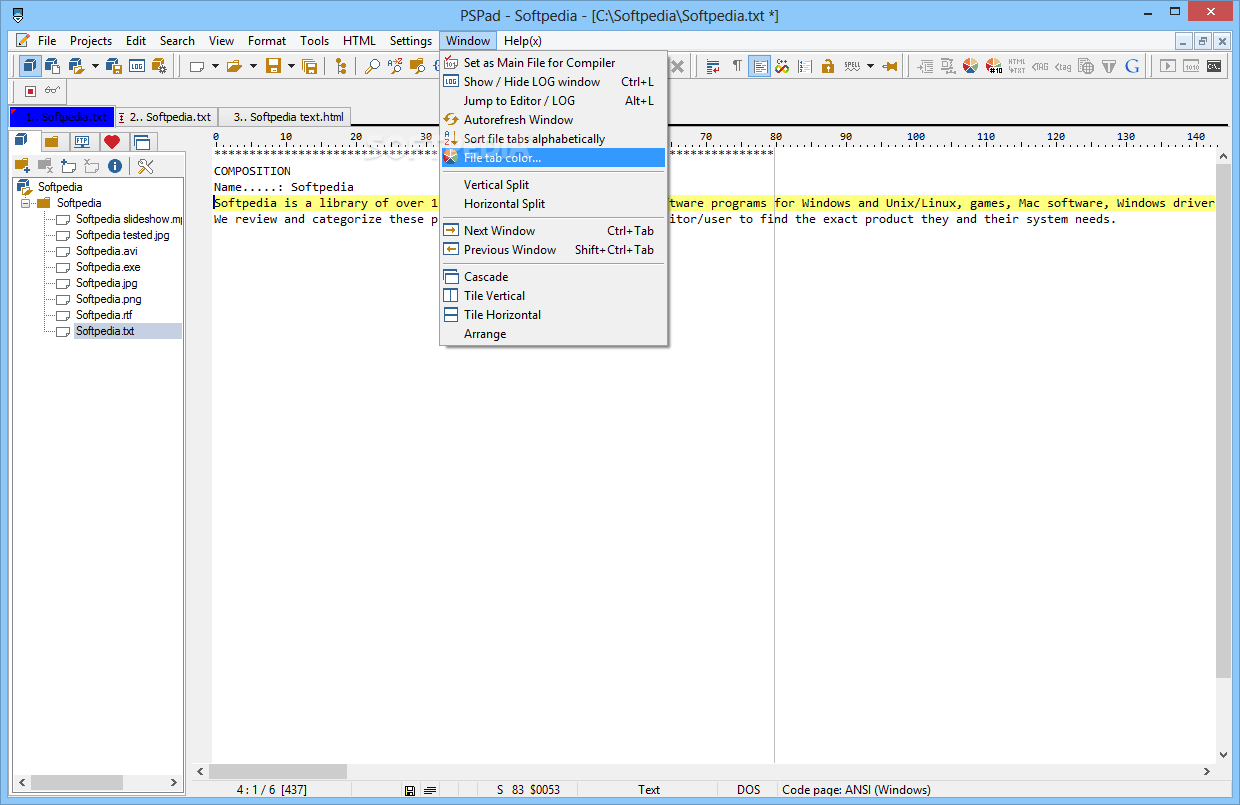1240x805 pixels.
Task: Expand the dropdown arrow beside Open file
Action: point(253,67)
